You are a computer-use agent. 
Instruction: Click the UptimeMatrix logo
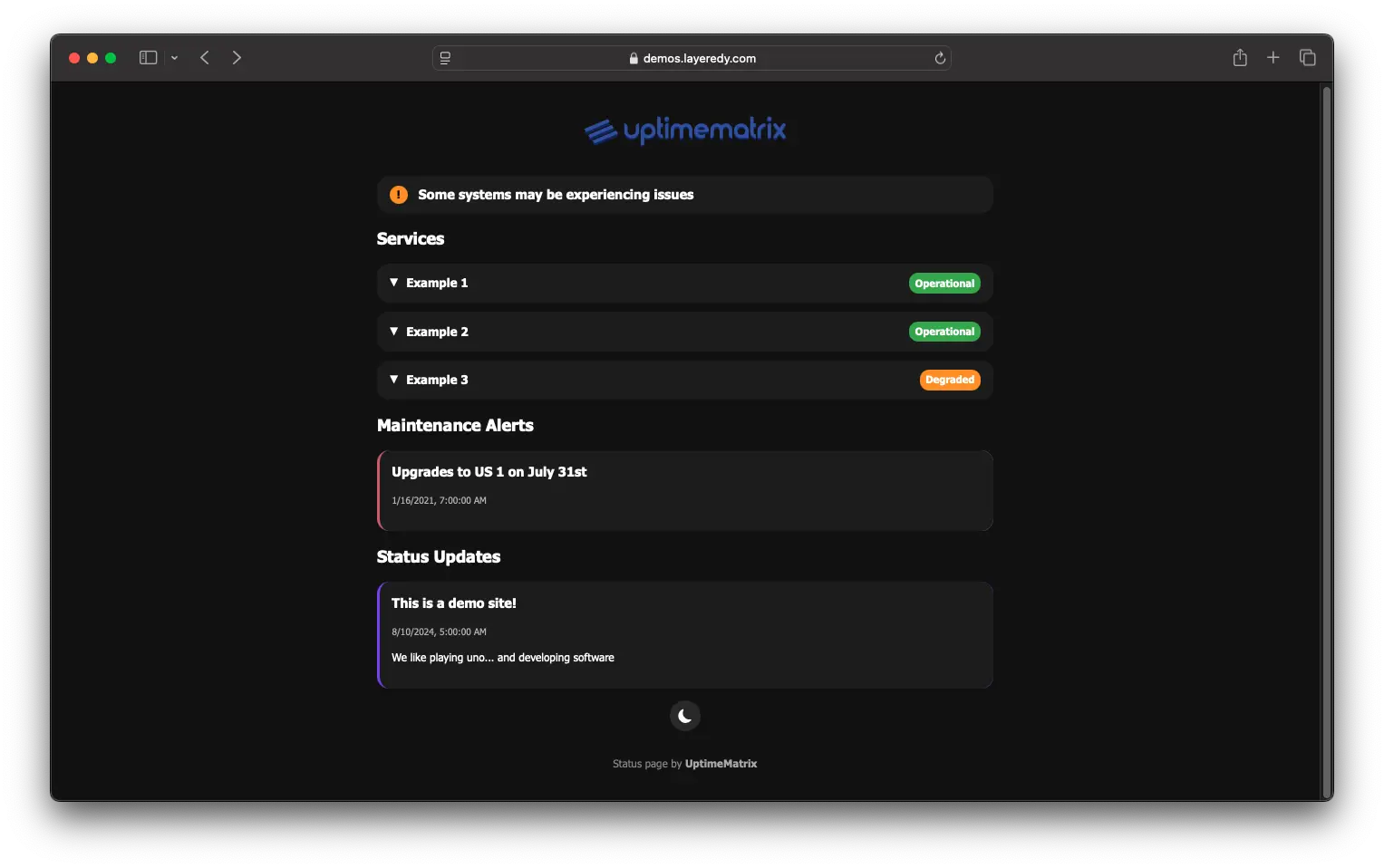(x=685, y=130)
